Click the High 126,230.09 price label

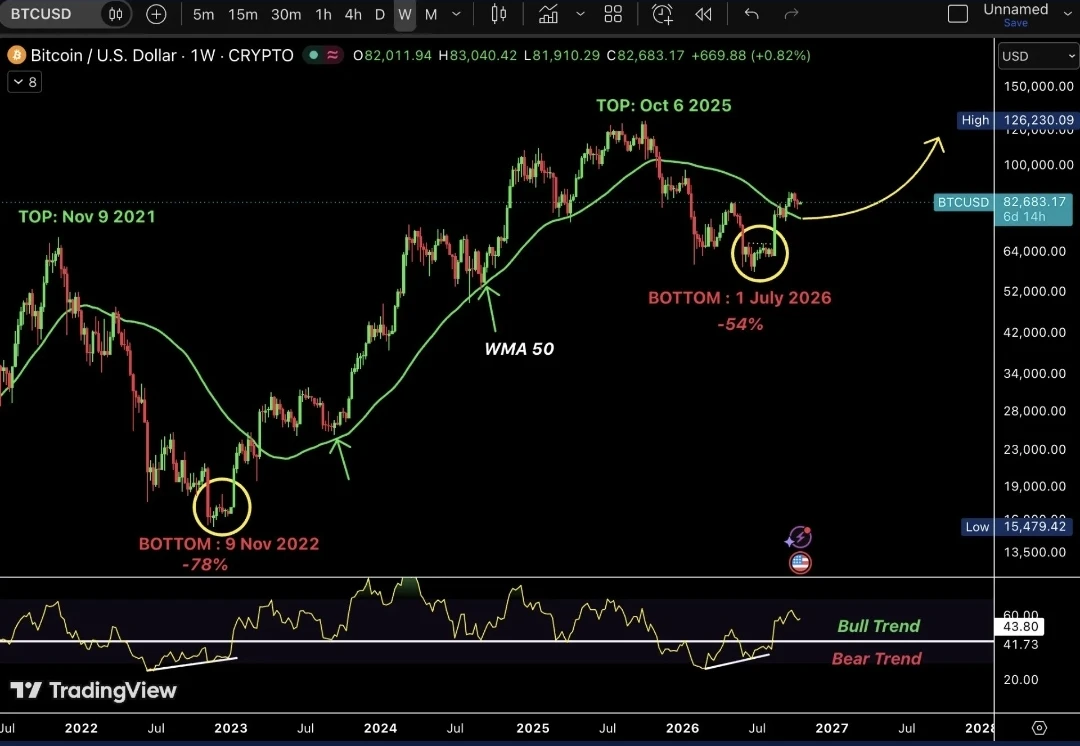1017,120
